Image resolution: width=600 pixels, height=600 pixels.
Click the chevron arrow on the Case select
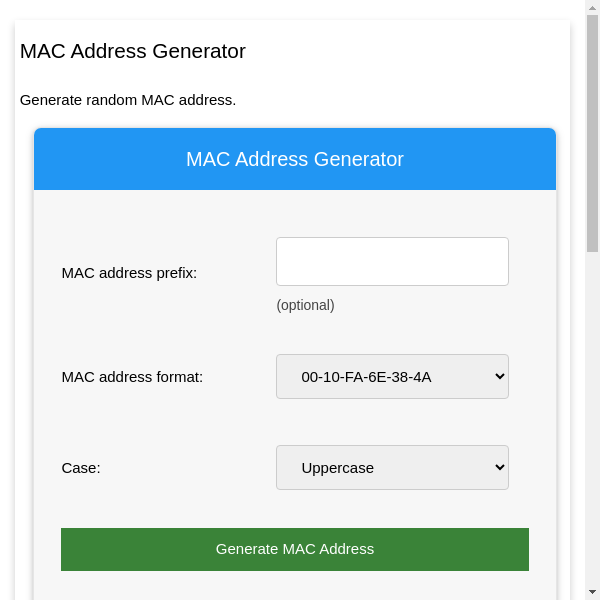tap(500, 467)
